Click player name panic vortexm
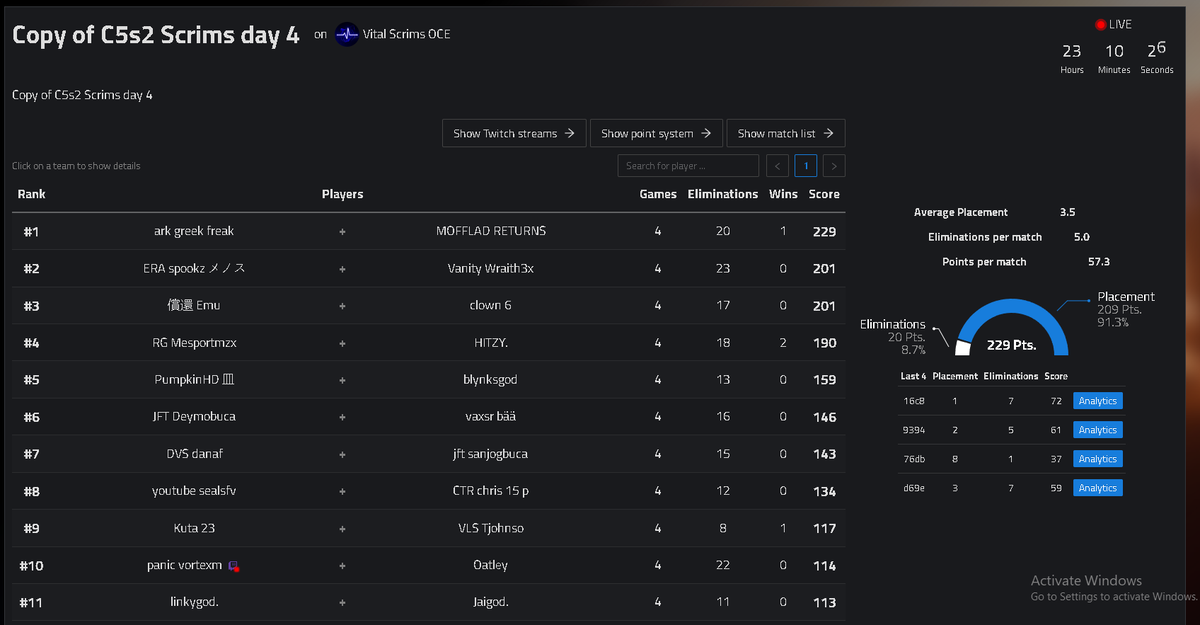Image resolution: width=1200 pixels, height=625 pixels. point(185,565)
